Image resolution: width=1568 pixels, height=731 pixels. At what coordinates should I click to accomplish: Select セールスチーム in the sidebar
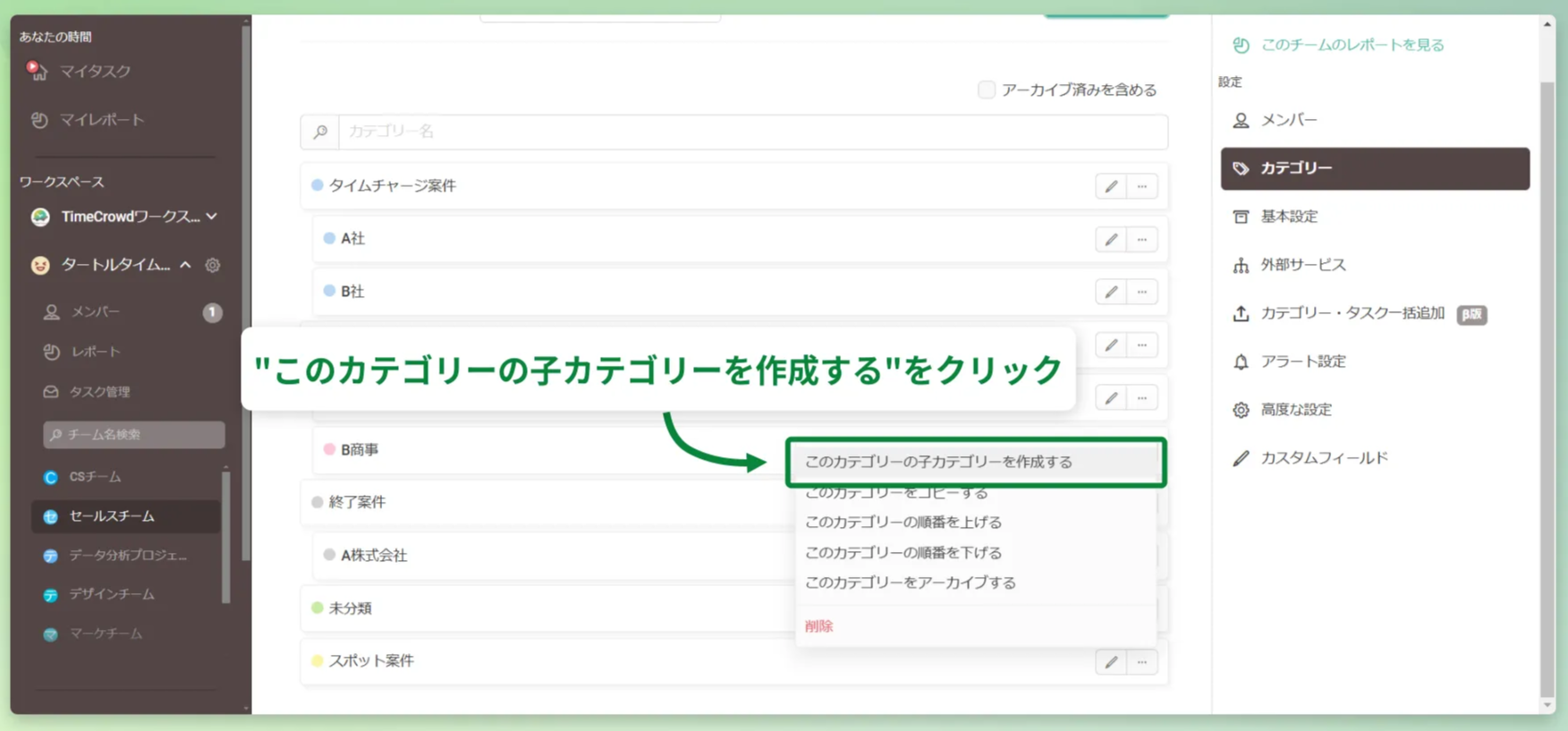[112, 516]
